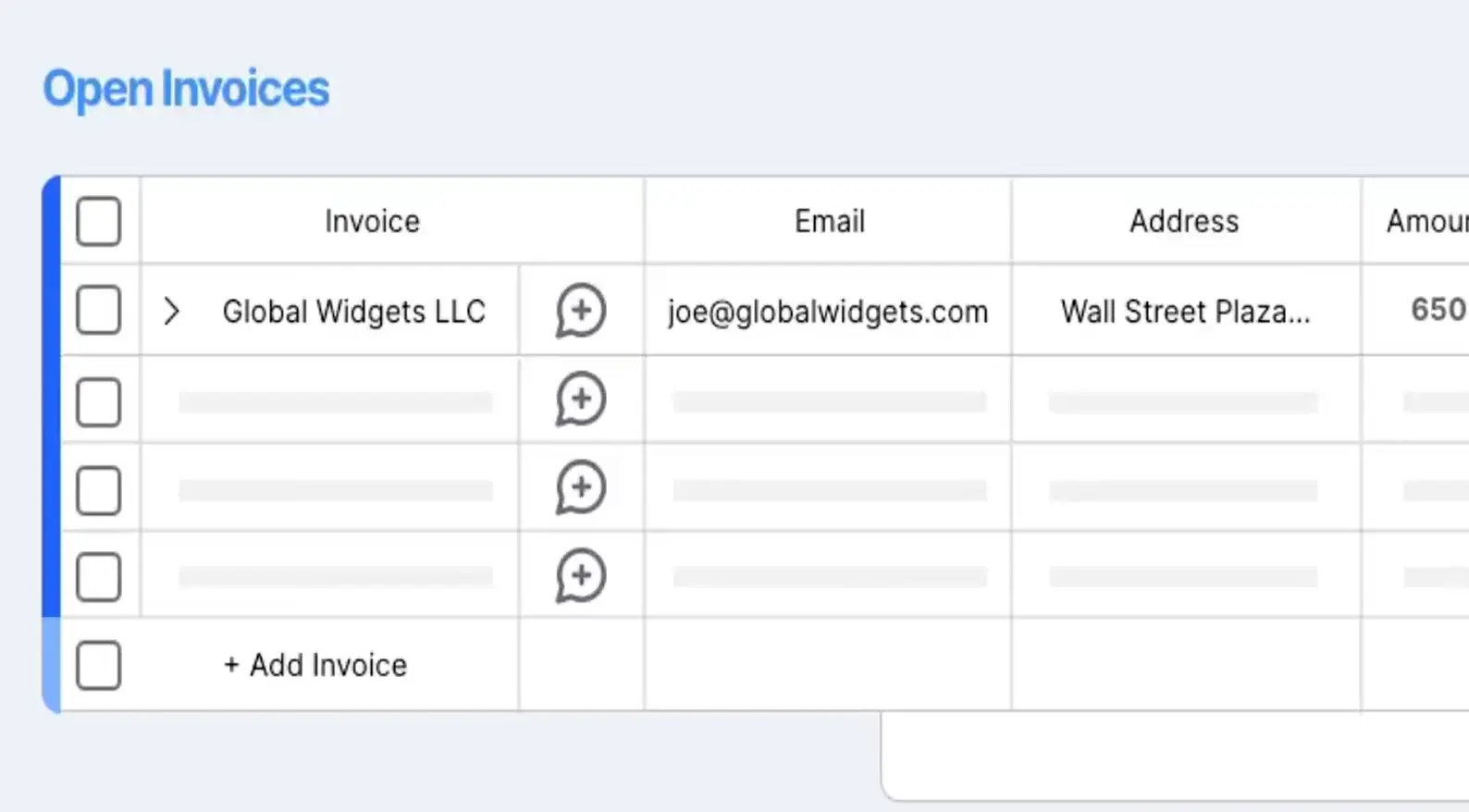Tick the select-all checkbox in header
Screen dimensions: 1469x812
98,221
